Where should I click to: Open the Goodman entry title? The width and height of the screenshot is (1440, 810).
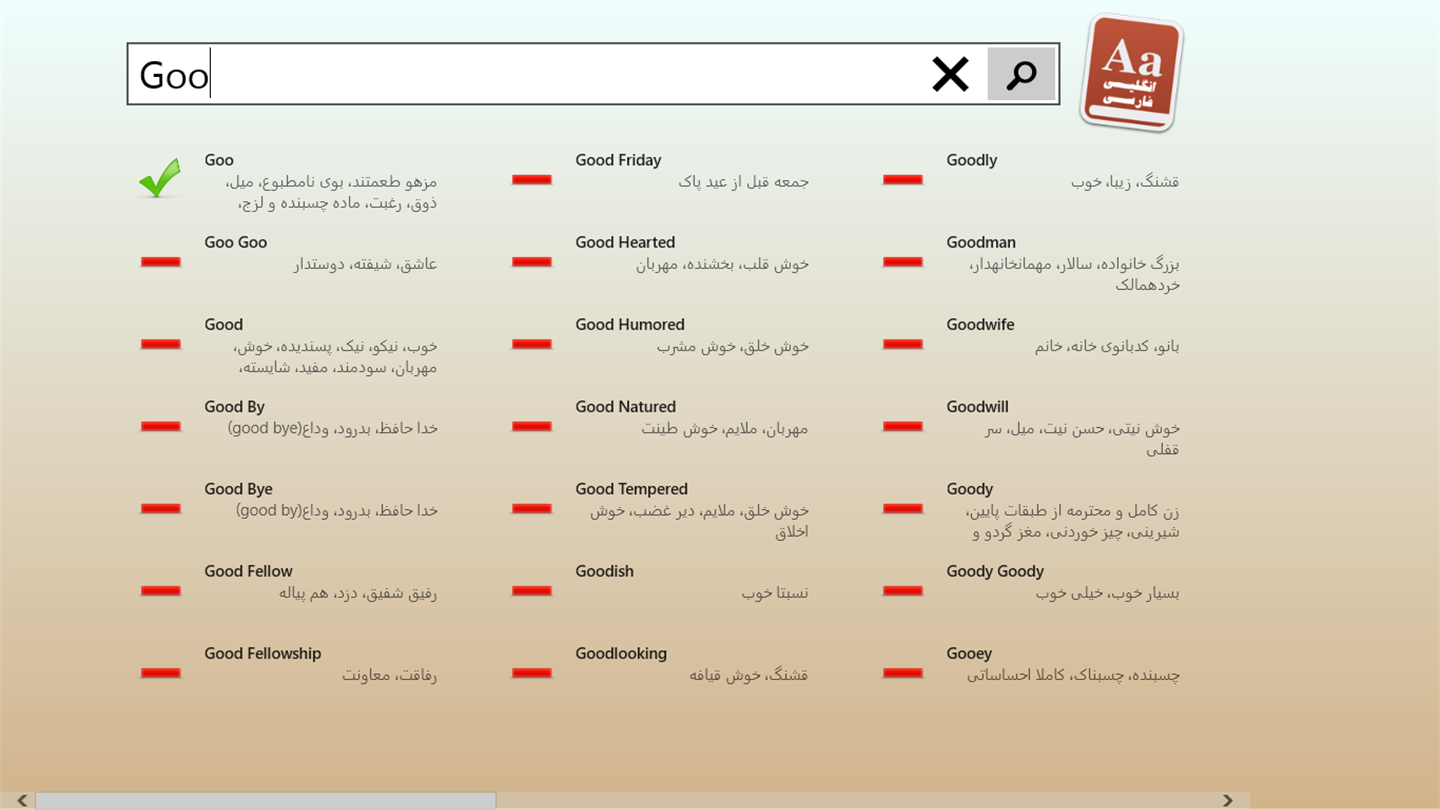[x=981, y=242]
